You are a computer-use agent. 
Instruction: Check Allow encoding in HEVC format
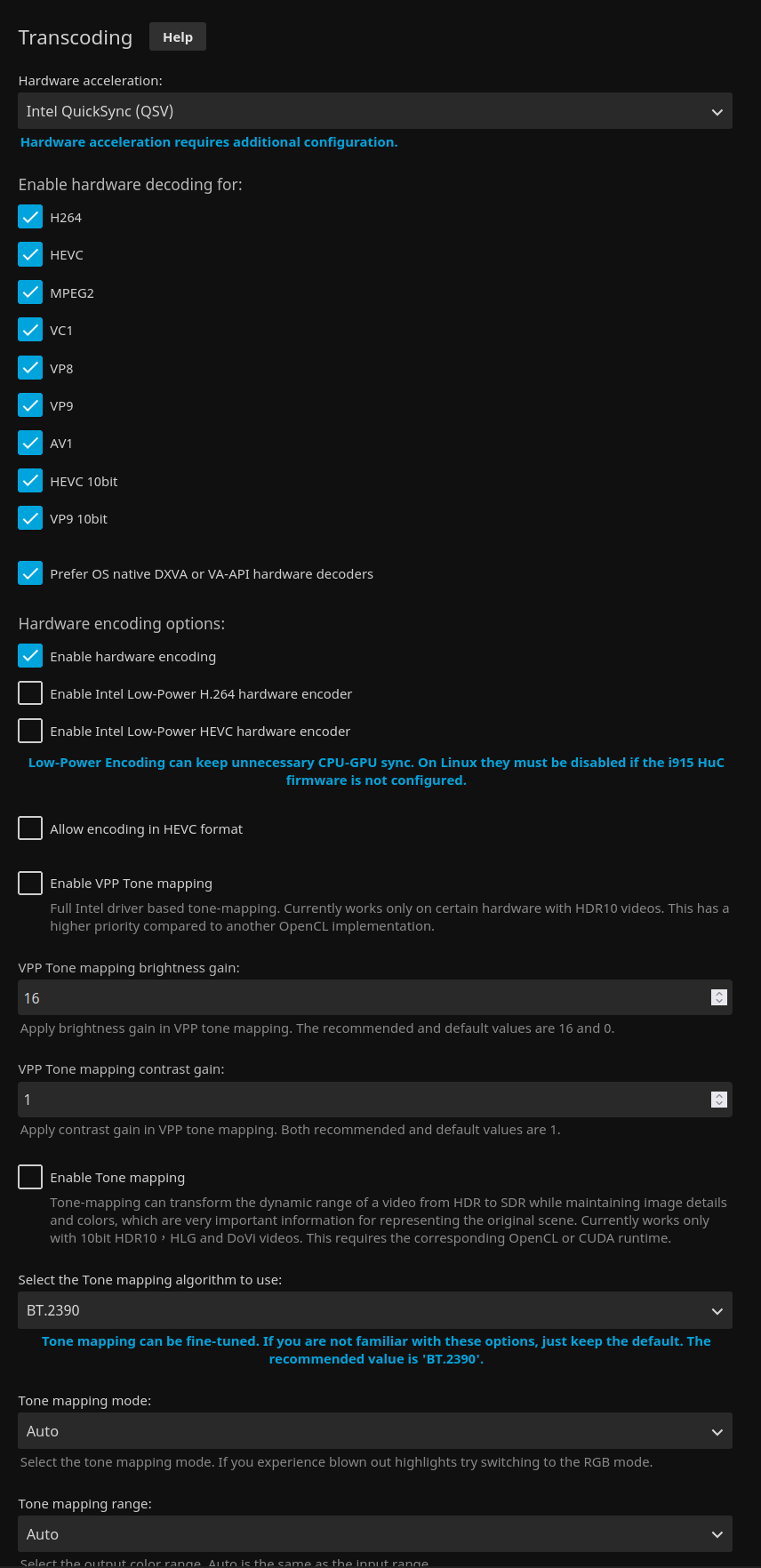click(x=30, y=828)
